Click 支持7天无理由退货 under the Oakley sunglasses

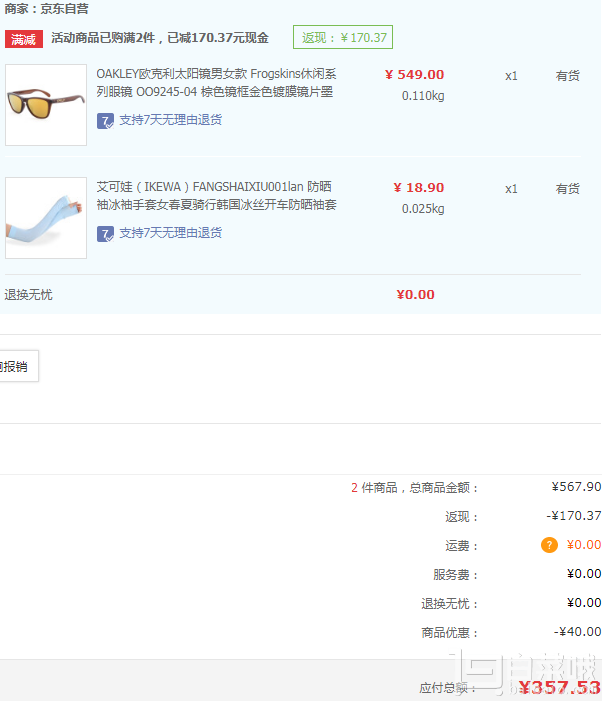(171, 120)
